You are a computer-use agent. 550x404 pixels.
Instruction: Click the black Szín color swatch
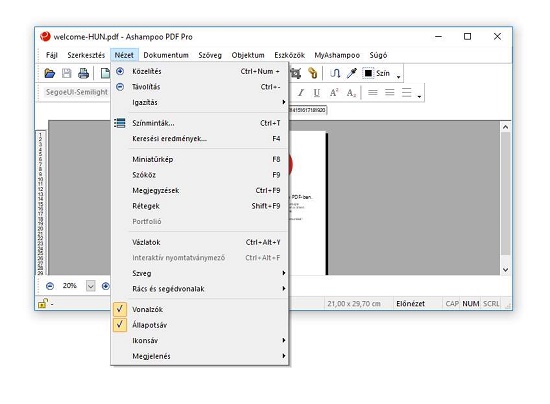pos(368,73)
